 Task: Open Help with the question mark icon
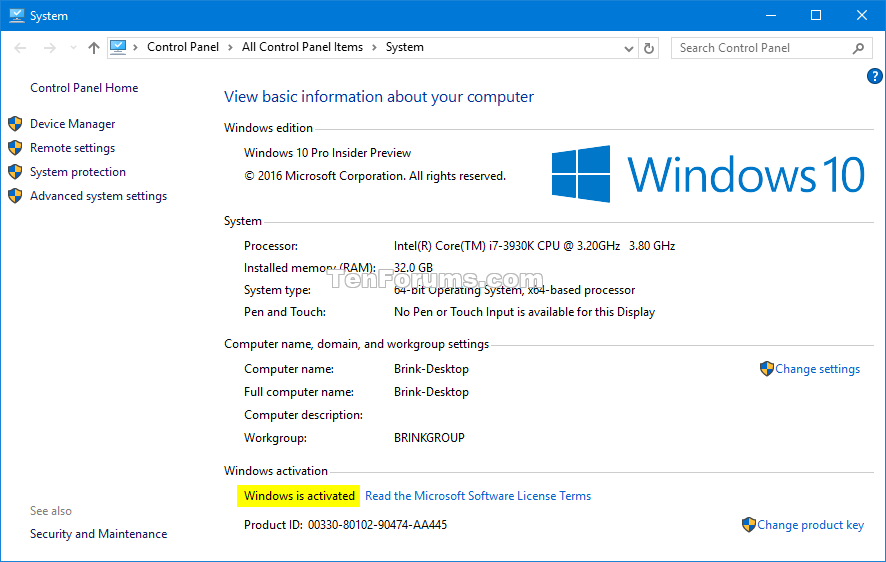(x=874, y=76)
